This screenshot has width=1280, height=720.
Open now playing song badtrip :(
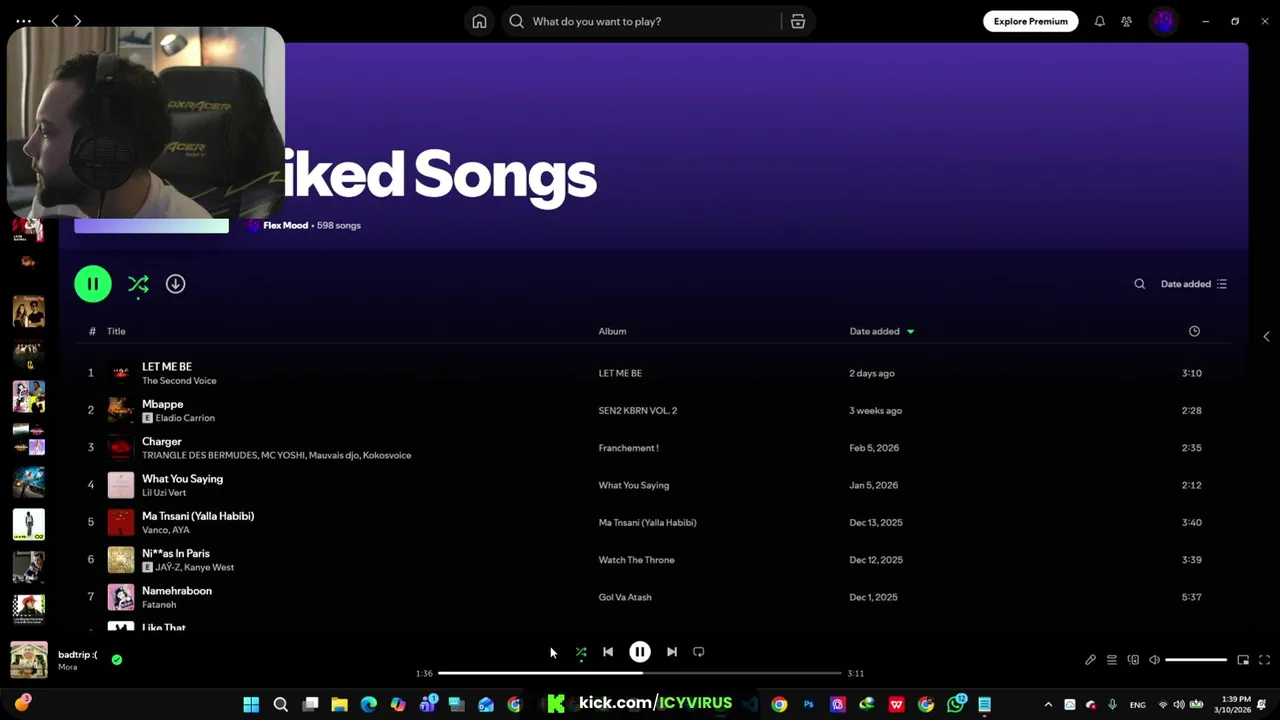[x=77, y=655]
